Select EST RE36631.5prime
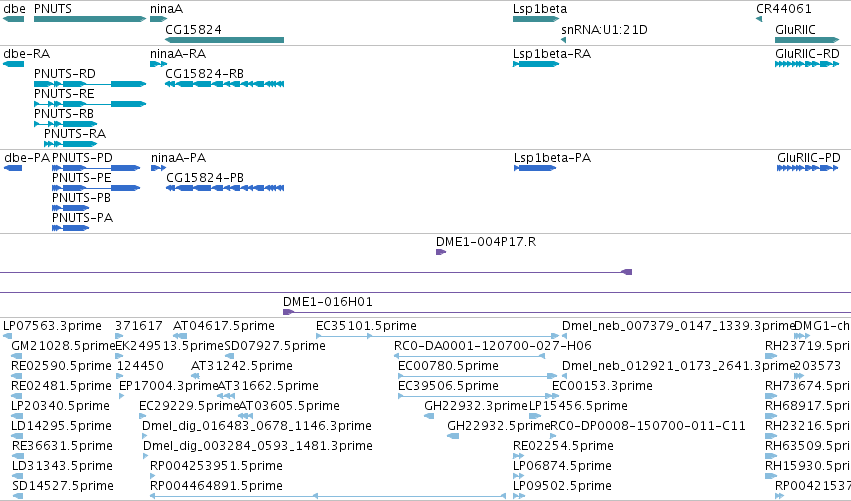Screen dimensions: 851x501 62,446
